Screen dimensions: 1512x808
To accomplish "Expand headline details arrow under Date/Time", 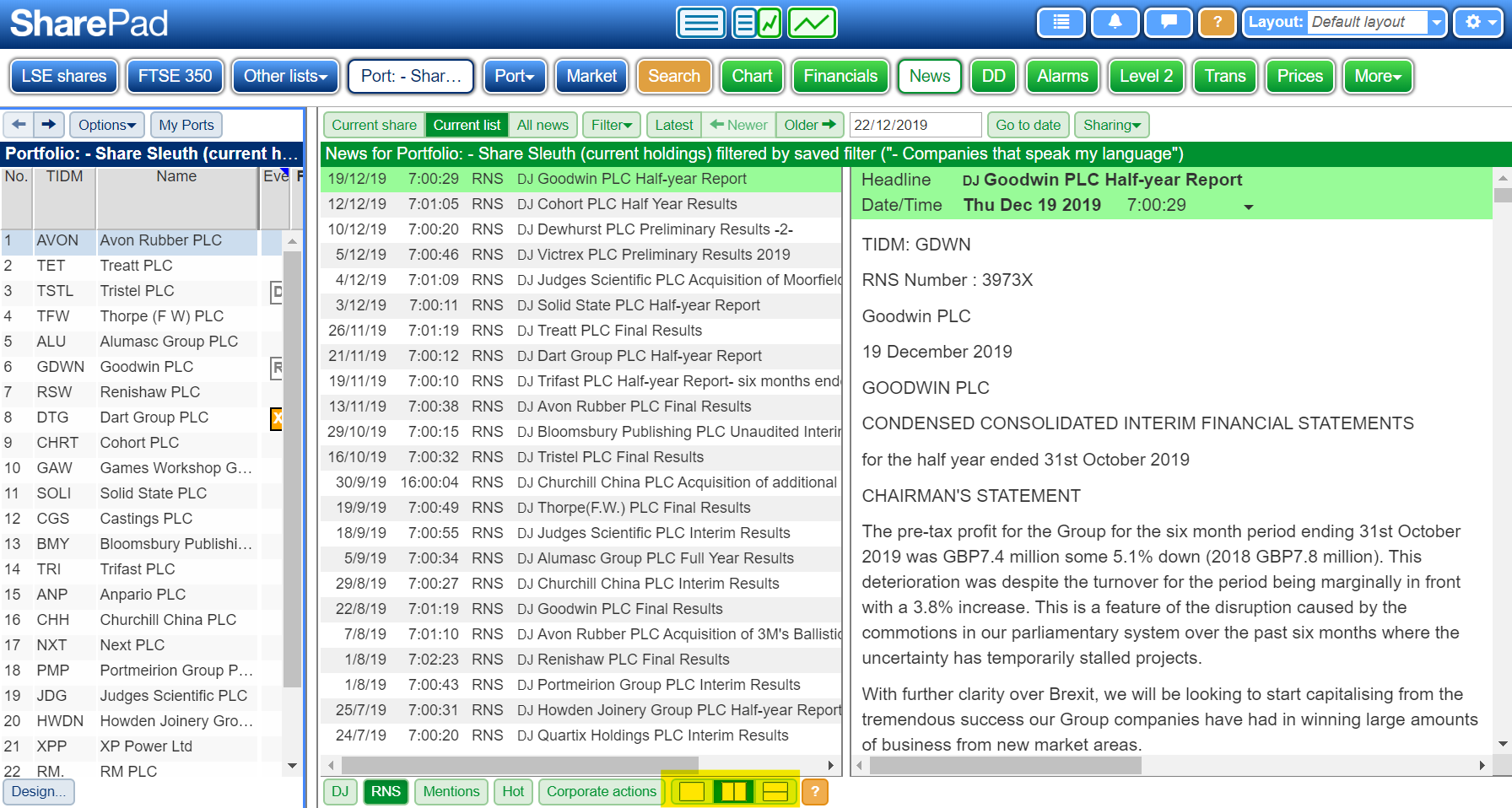I will coord(1248,207).
